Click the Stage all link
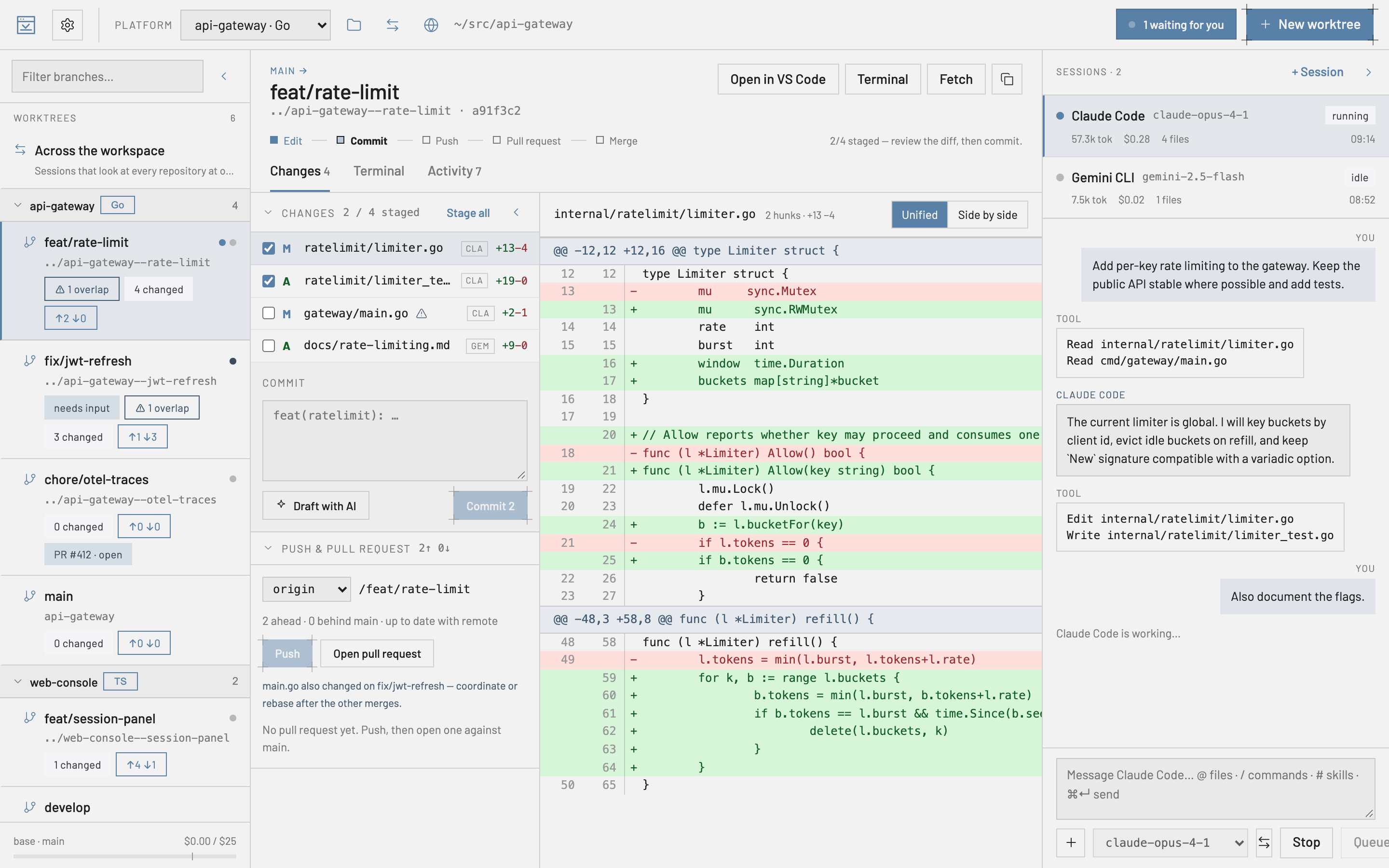1389x868 pixels. coord(468,213)
